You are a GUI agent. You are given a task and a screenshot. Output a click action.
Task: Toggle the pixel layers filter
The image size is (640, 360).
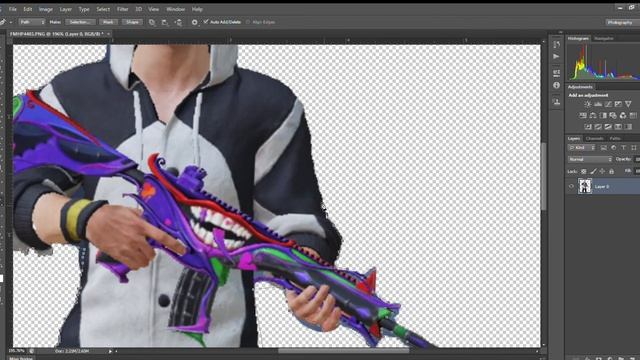tap(604, 148)
